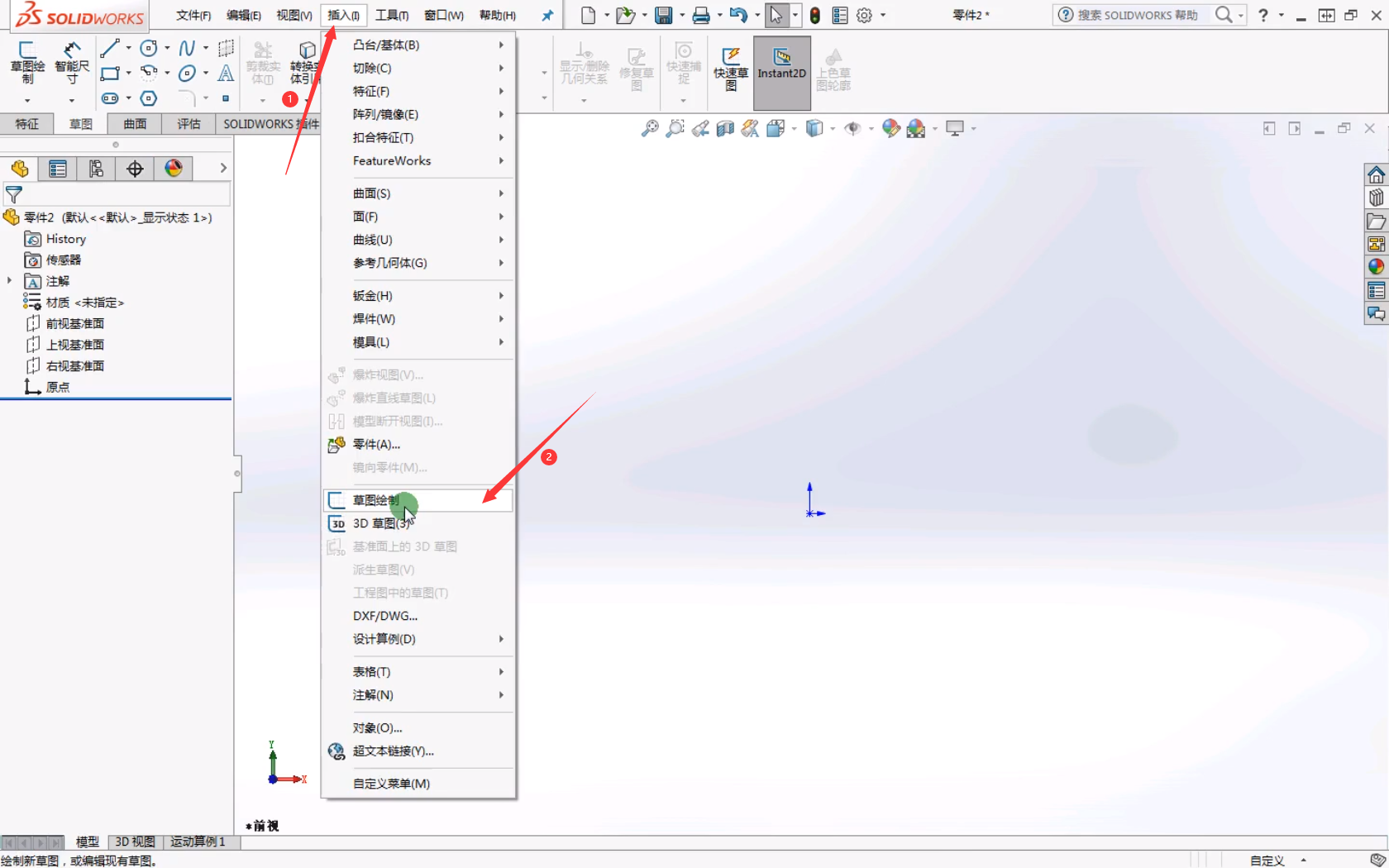The image size is (1389, 868).
Task: Click the Zoom to Fit icon
Action: [651, 128]
